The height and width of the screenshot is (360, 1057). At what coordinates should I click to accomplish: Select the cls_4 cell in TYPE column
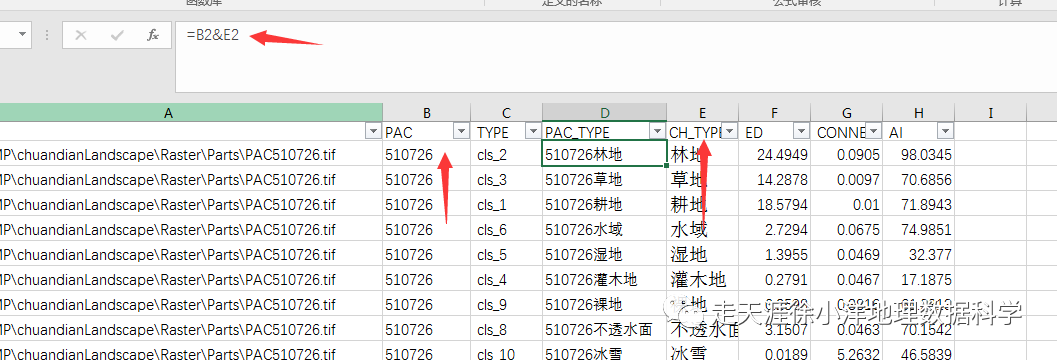click(x=506, y=278)
